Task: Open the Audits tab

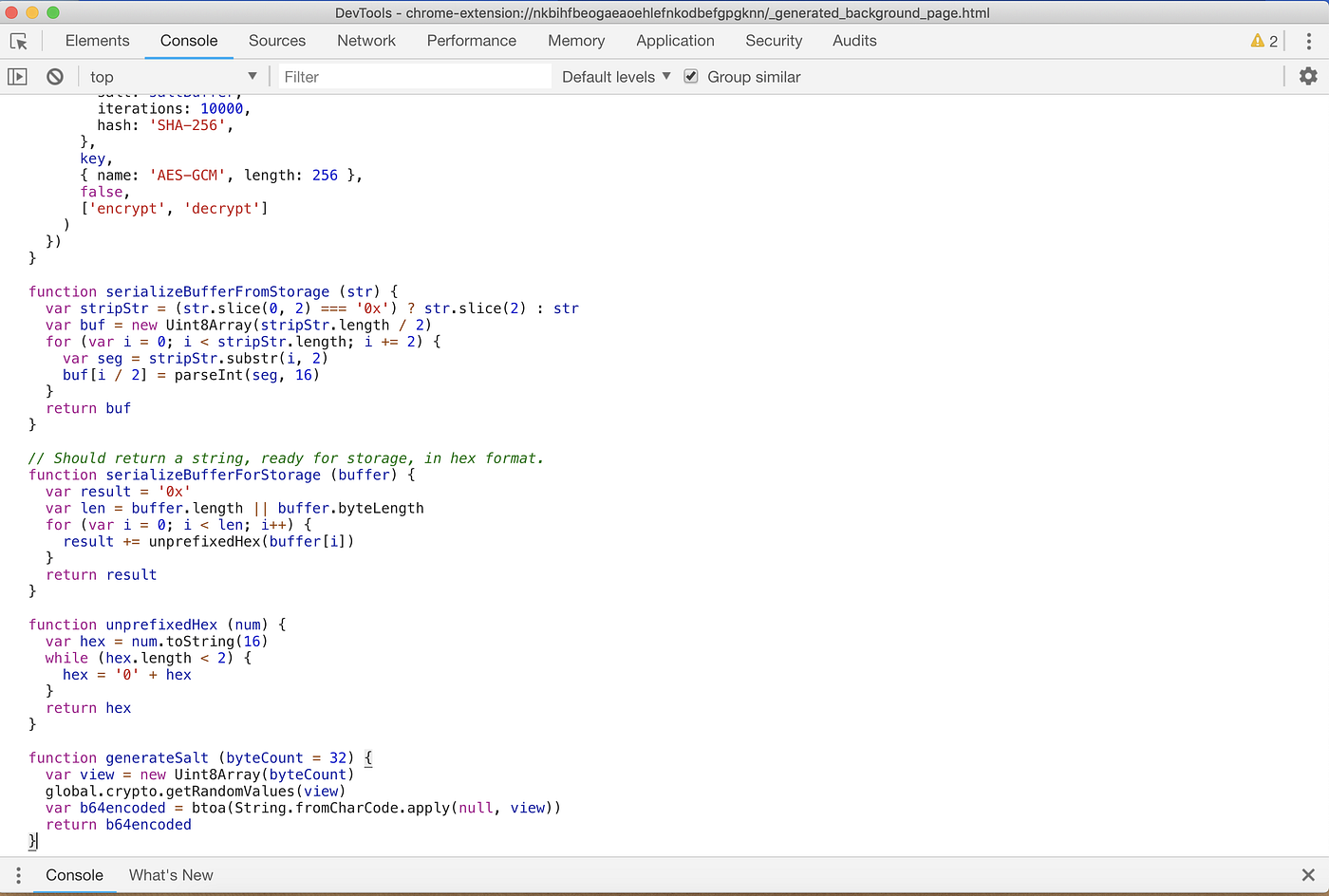Action: (x=854, y=41)
